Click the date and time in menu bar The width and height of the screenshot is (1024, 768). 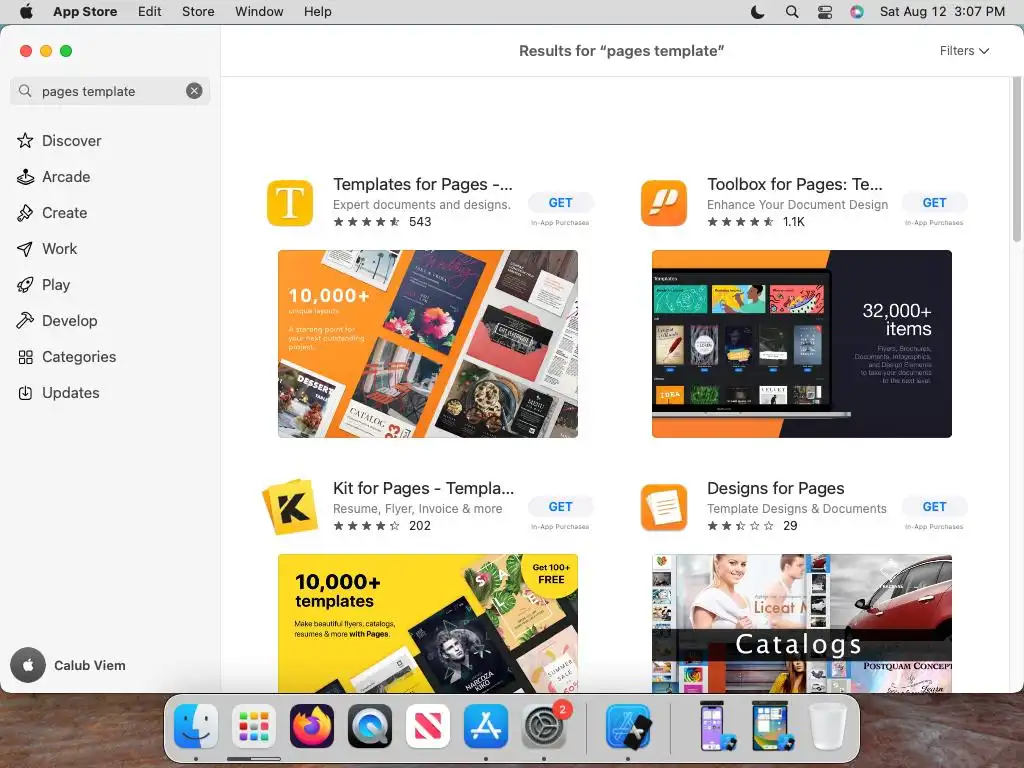click(x=942, y=12)
